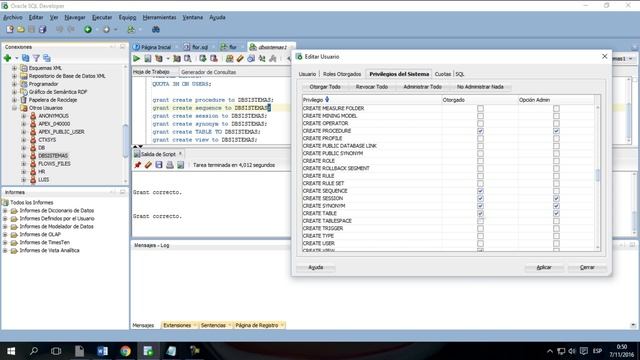Click the binoculars Find DB Object icon

[156, 29]
